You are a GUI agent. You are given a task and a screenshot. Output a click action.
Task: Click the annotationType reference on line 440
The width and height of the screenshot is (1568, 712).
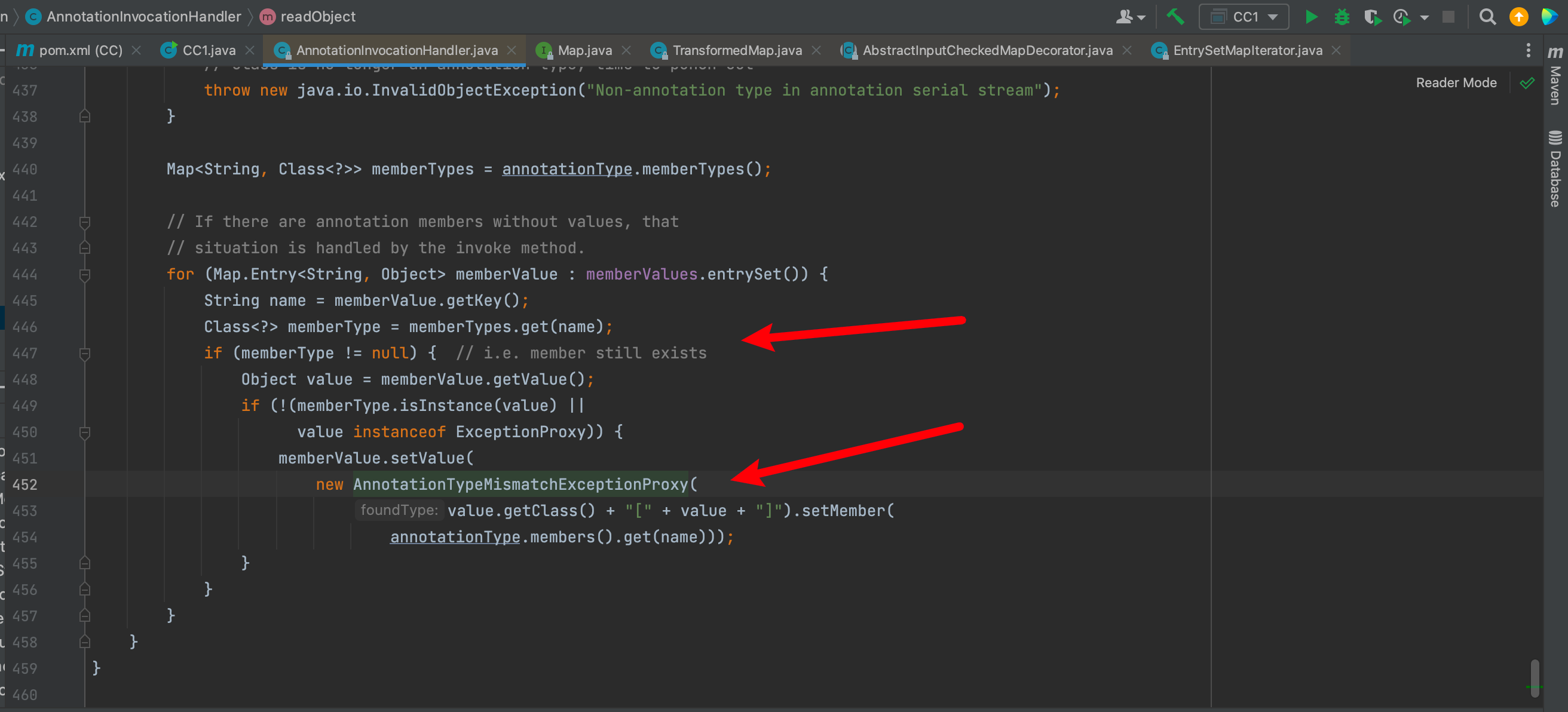coord(566,169)
